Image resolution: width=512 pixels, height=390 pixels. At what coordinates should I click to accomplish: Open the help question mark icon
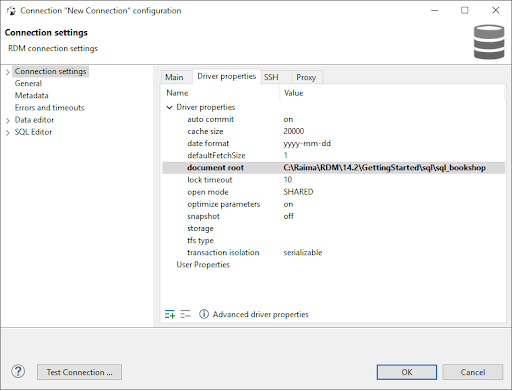(18, 371)
